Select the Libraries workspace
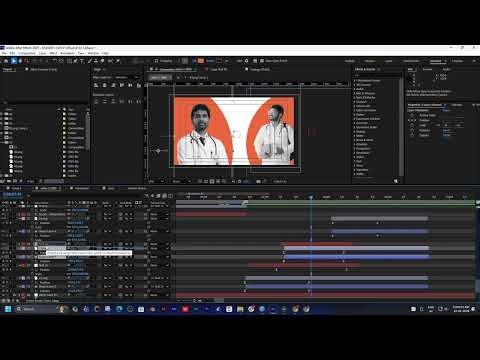Screen dimensions: 480x360 pos(457,61)
